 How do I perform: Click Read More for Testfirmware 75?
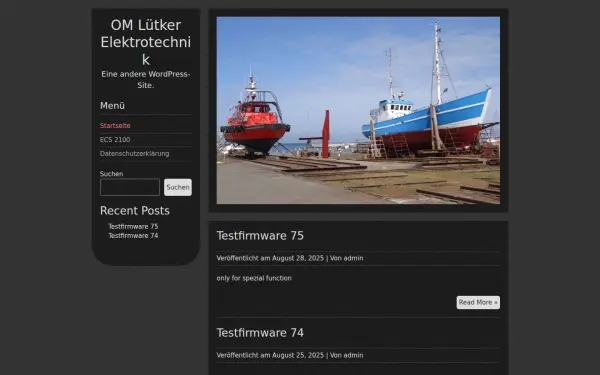478,302
